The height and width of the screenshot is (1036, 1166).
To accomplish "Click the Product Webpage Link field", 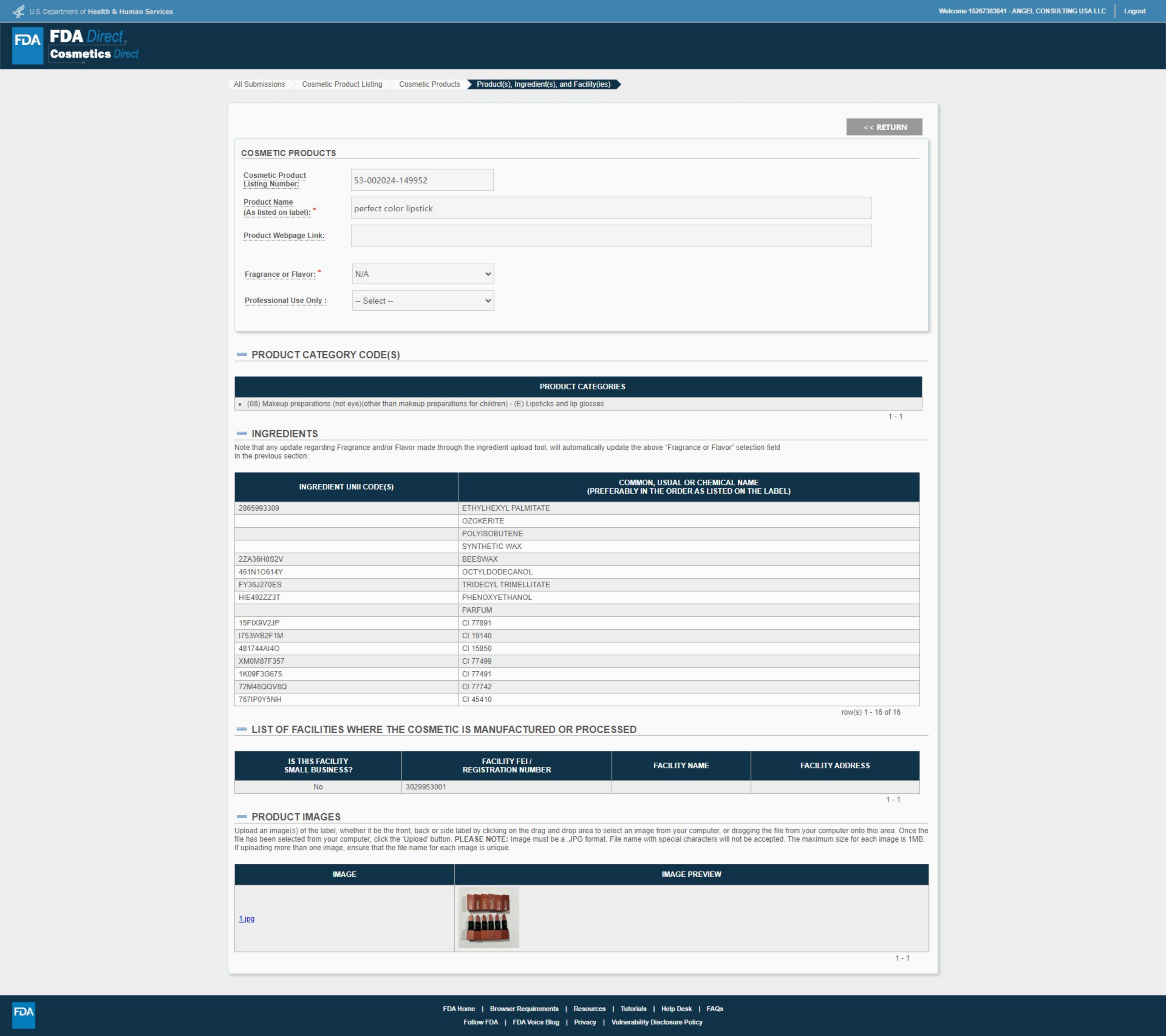I will click(610, 236).
